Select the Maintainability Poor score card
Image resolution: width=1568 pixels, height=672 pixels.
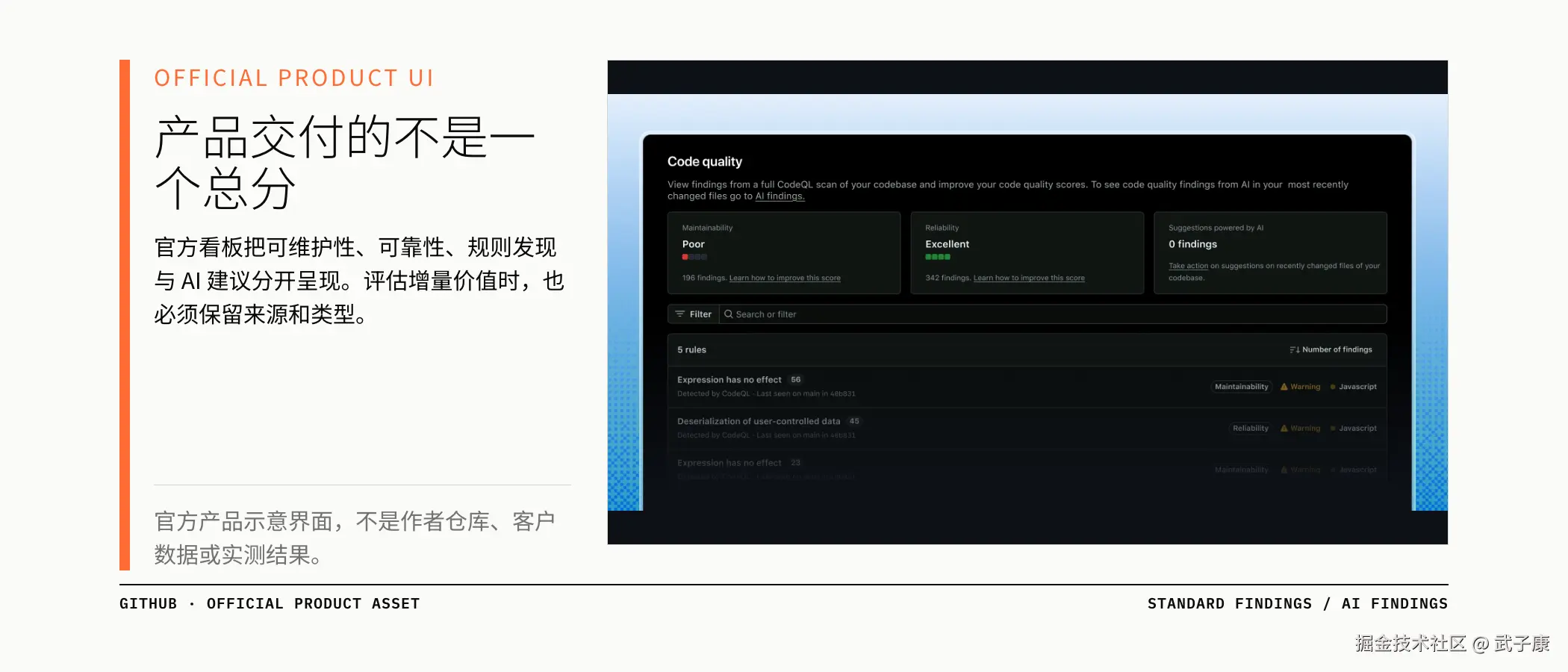pos(784,253)
